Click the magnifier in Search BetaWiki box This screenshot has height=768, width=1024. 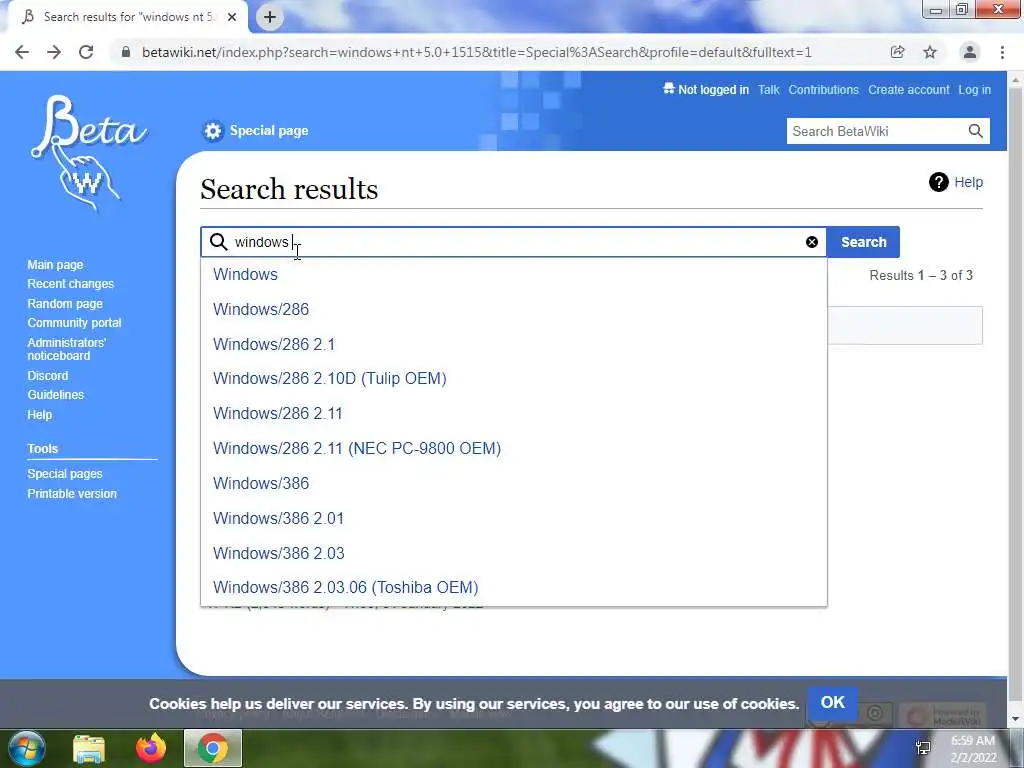click(x=975, y=131)
